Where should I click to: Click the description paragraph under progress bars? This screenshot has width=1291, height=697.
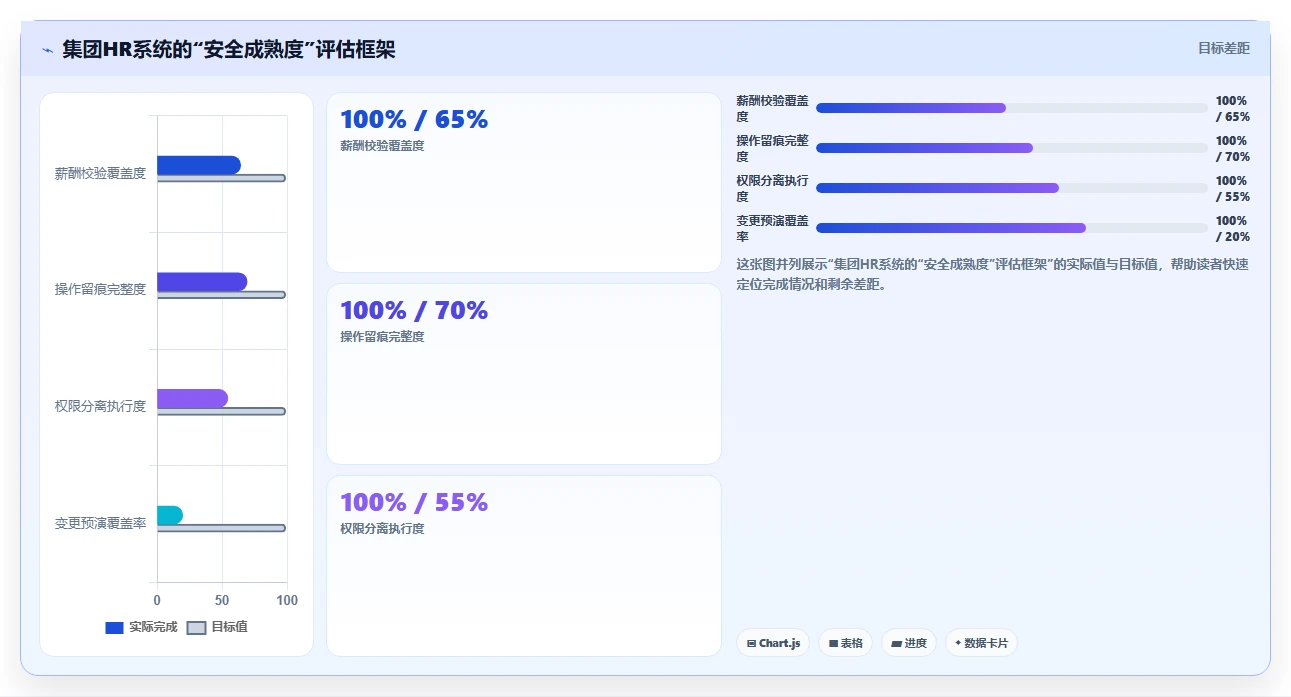point(992,274)
